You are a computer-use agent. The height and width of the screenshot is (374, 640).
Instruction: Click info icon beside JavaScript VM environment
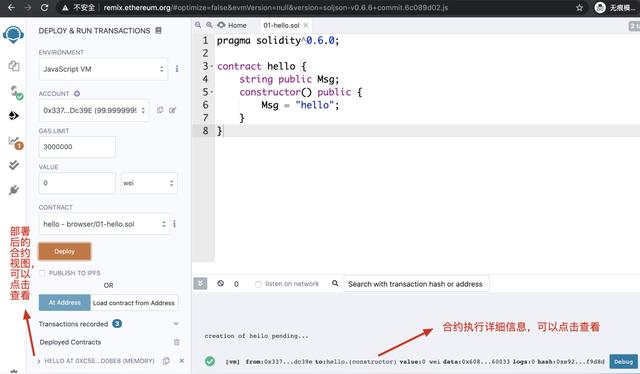click(x=177, y=69)
